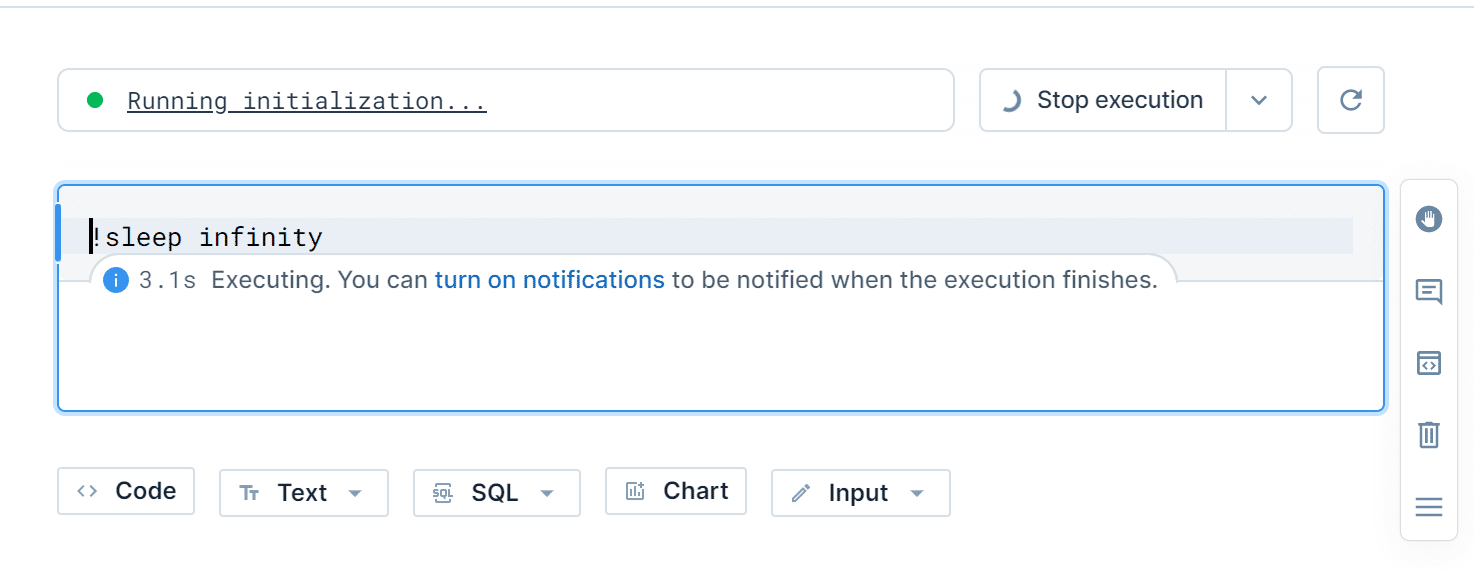
Task: Delete the block with the trash icon
Action: point(1429,435)
